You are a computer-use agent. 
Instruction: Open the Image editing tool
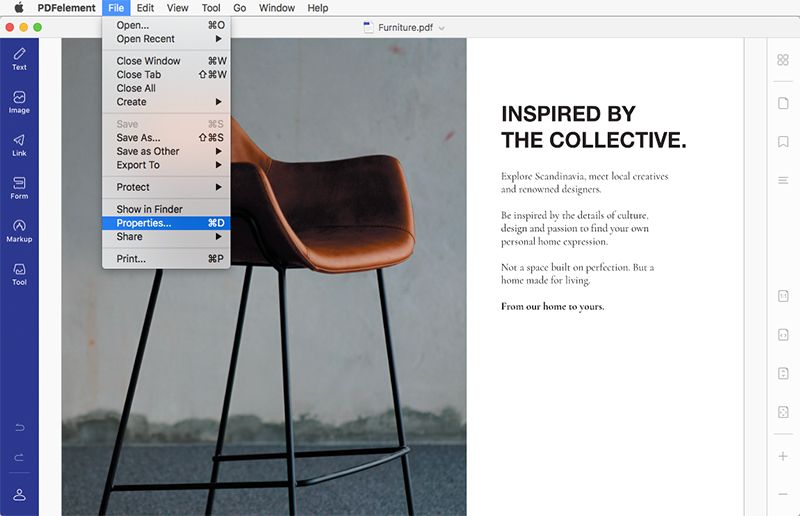[x=19, y=101]
